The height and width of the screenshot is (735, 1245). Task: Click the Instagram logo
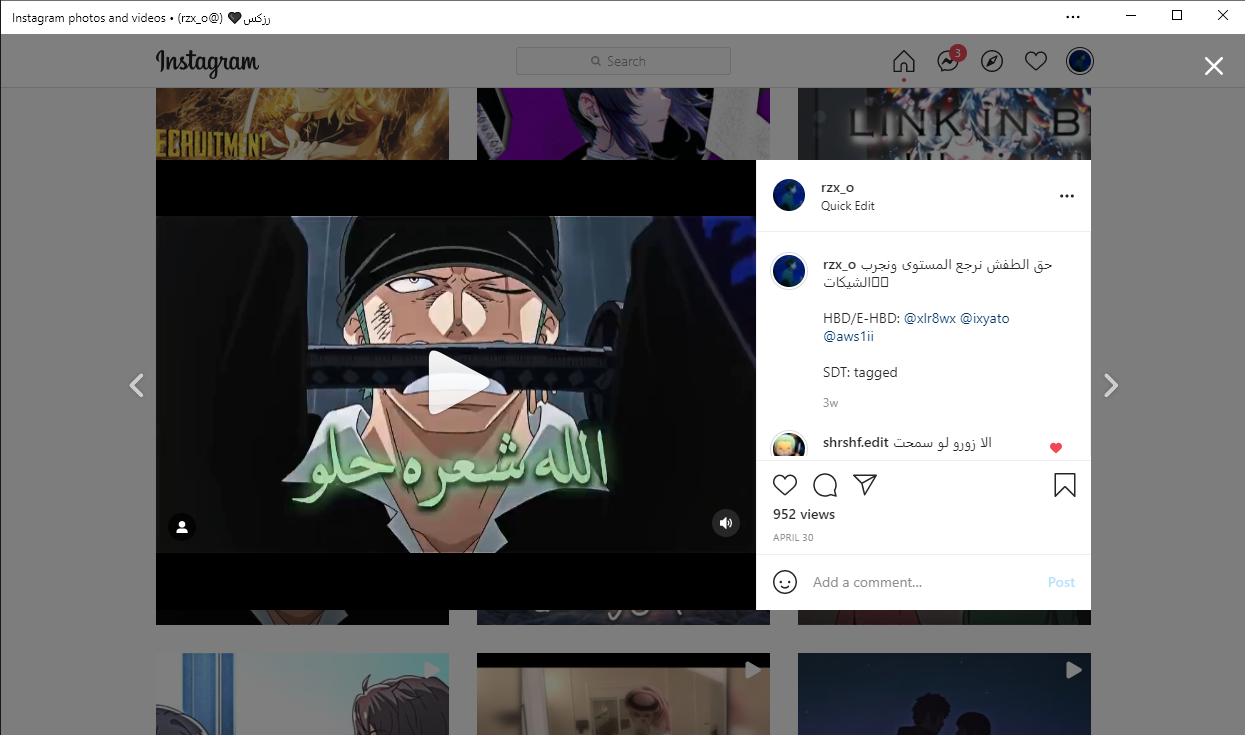[x=207, y=62]
